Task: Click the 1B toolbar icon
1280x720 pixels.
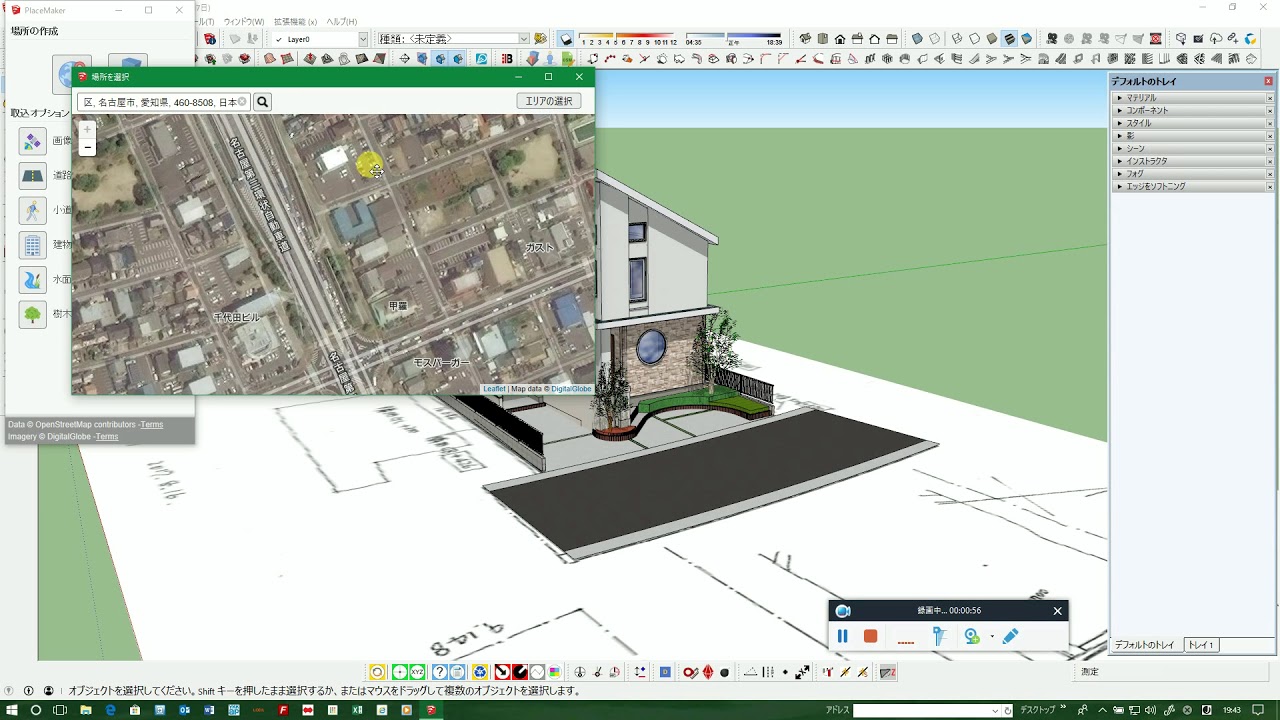Action: 507,59
